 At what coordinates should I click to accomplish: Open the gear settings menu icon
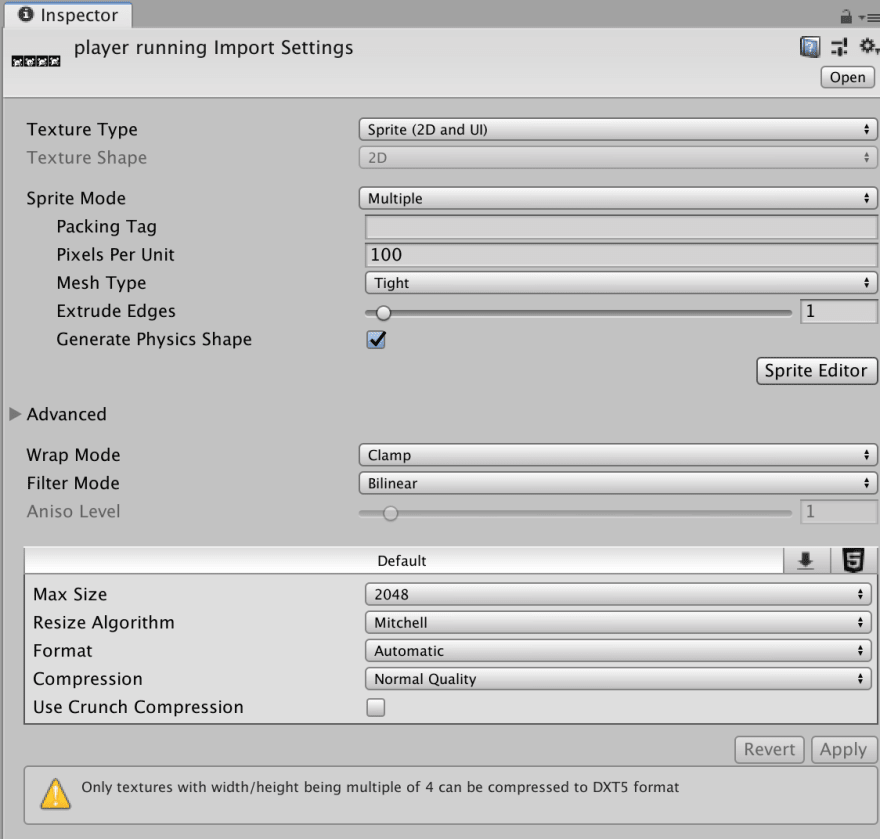pyautogui.click(x=868, y=46)
